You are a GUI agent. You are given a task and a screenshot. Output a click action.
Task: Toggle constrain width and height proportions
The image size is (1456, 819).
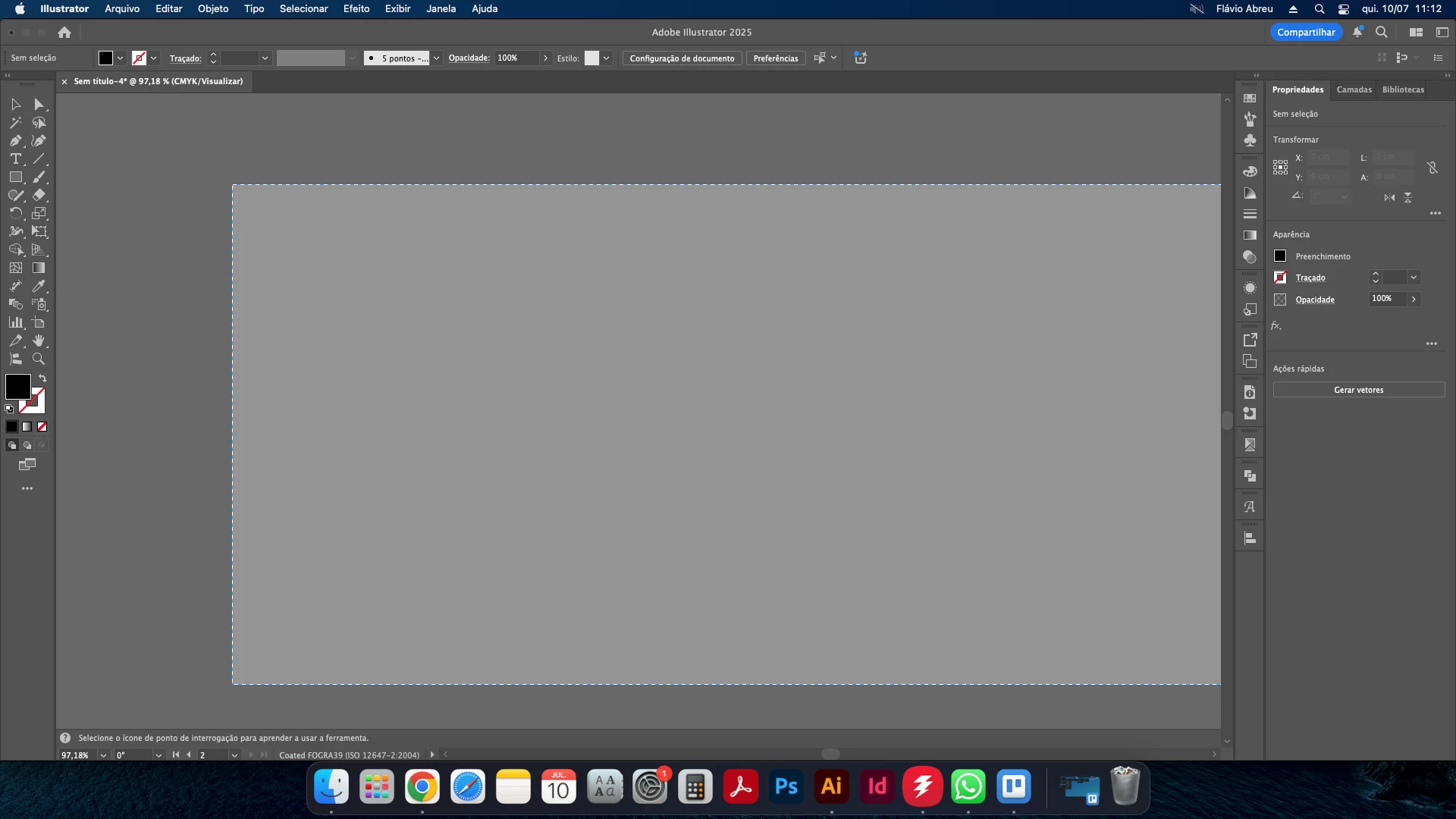click(x=1432, y=168)
